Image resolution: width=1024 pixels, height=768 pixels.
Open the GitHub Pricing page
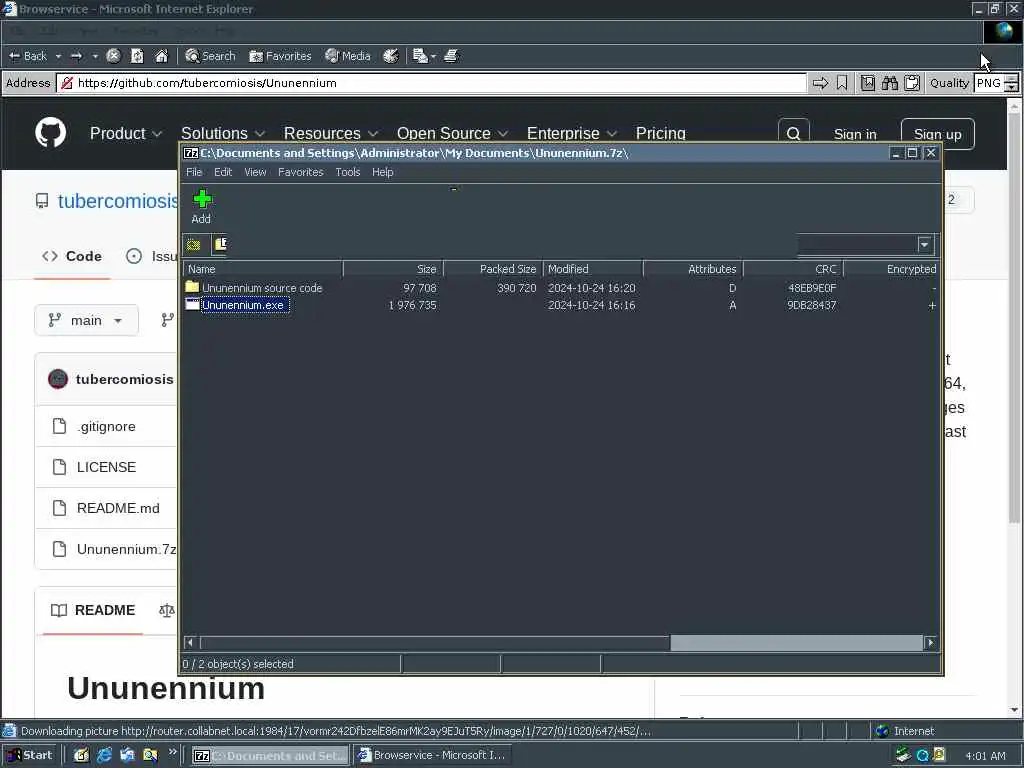pyautogui.click(x=660, y=133)
